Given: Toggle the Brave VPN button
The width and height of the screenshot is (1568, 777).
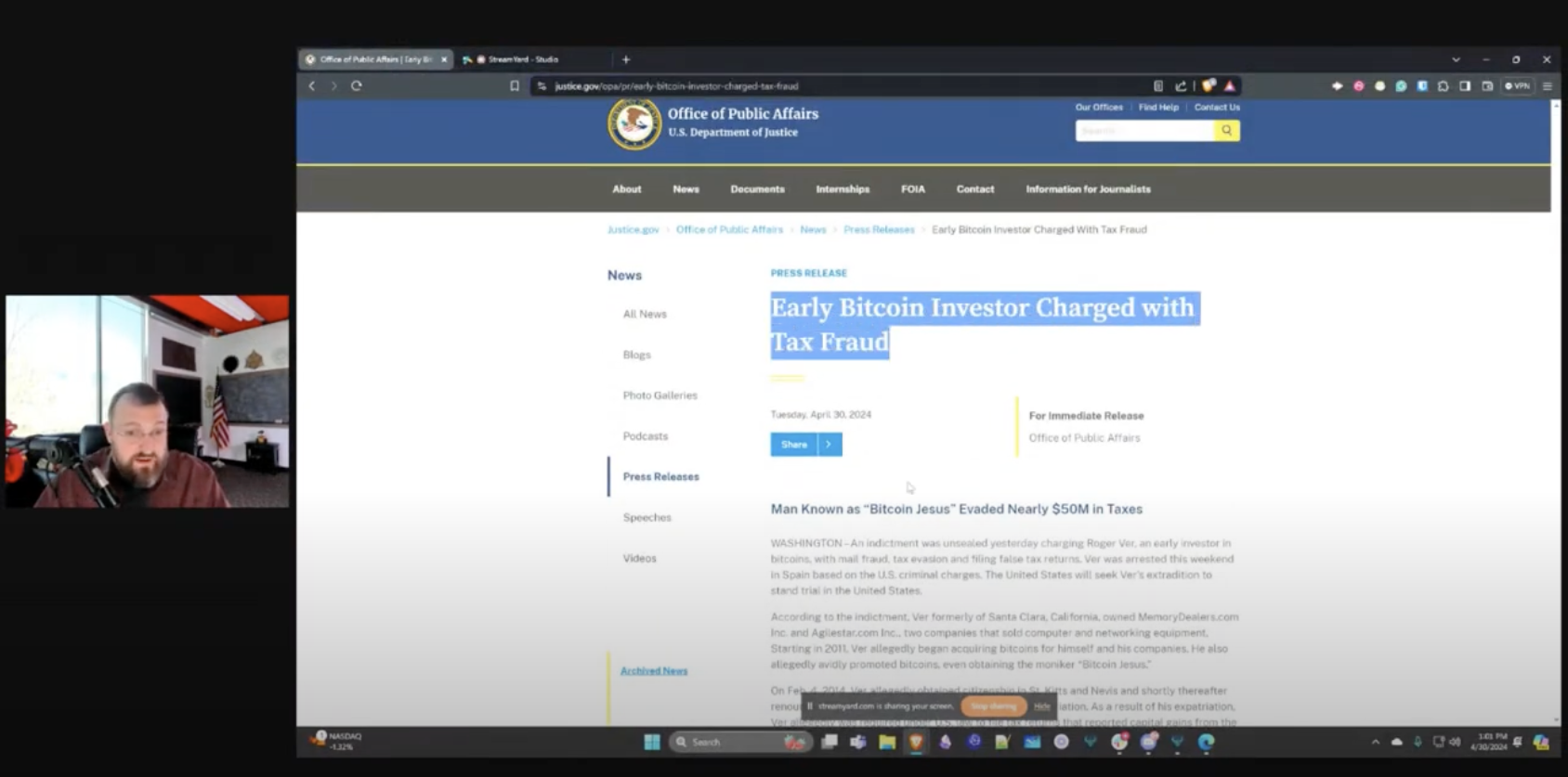Looking at the screenshot, I should (x=1517, y=85).
